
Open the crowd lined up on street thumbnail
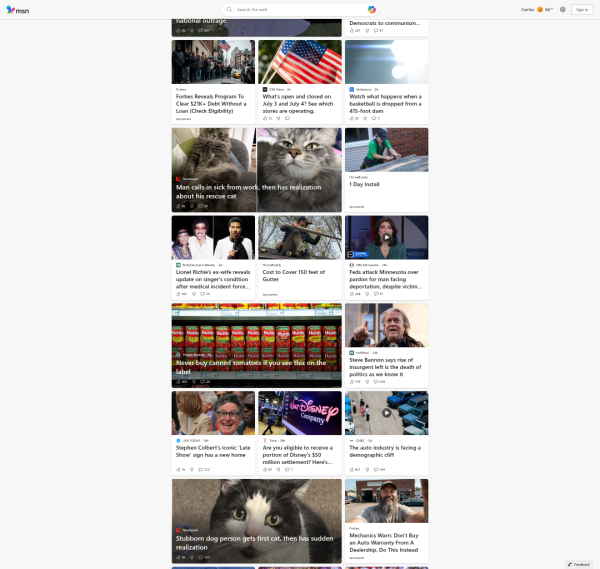[x=213, y=62]
